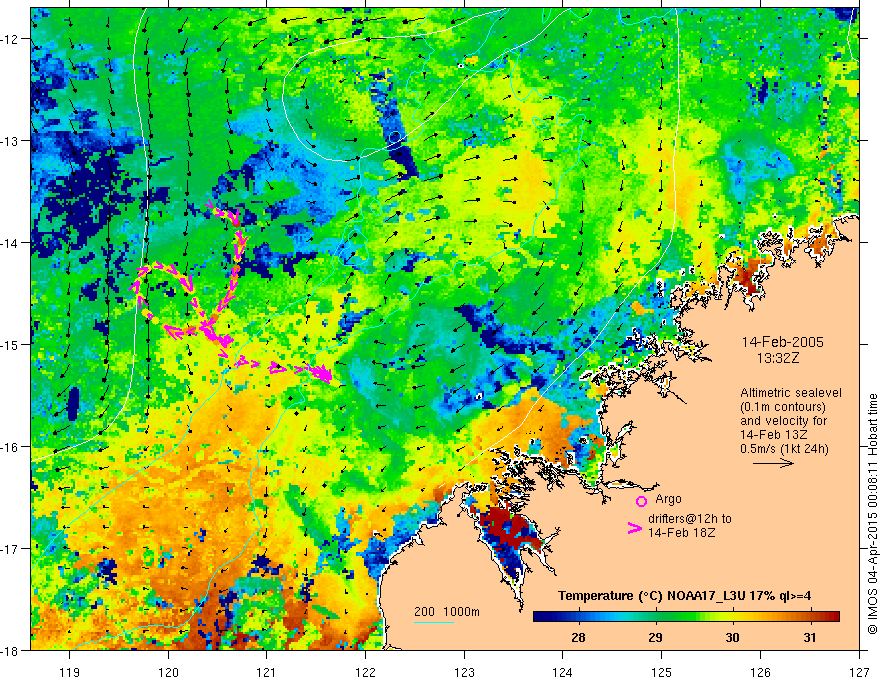Click the longitude axis label 122
Viewport: 880px width, 680px height.
[365, 672]
